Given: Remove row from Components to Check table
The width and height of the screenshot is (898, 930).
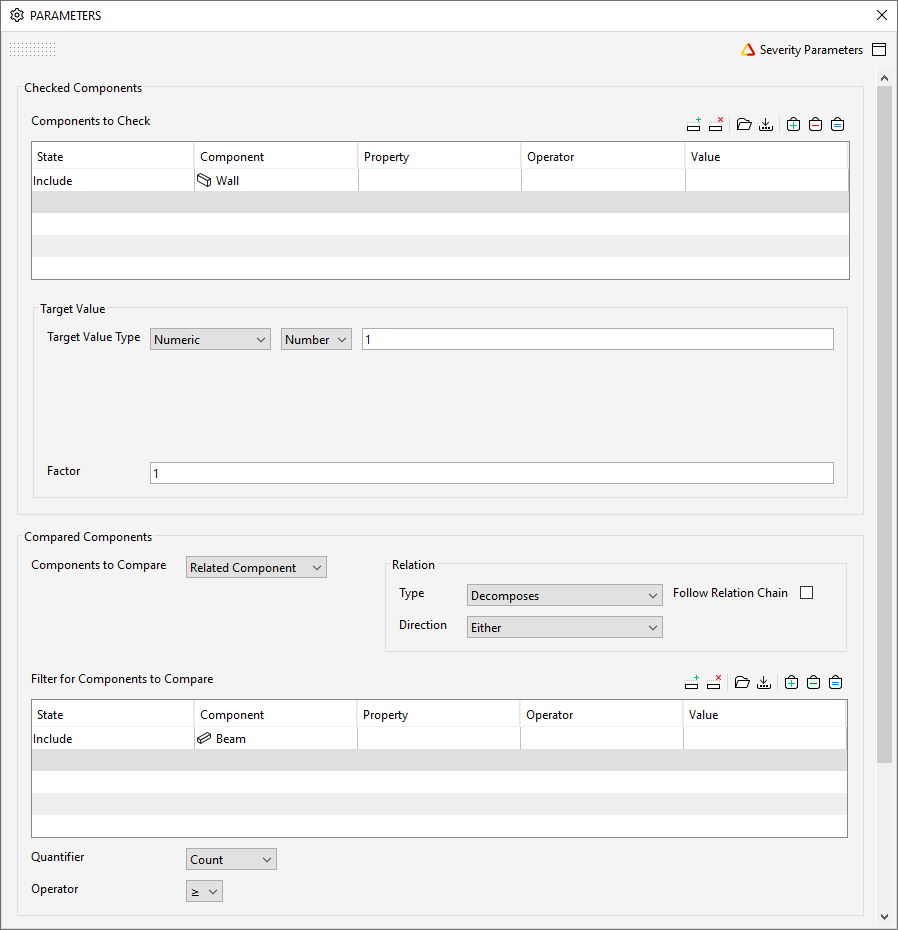Looking at the screenshot, I should click(716, 125).
